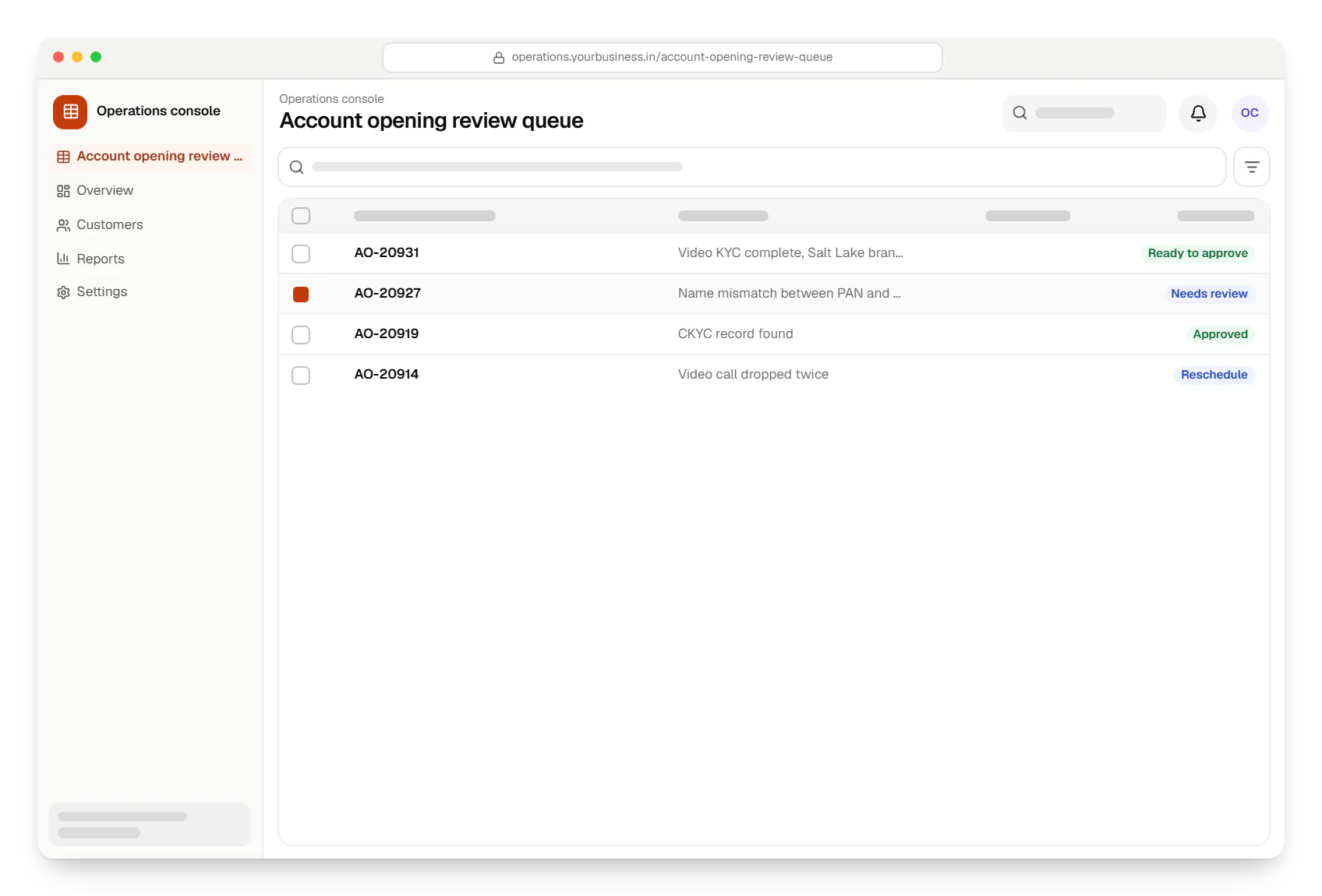
Task: Click the green maximize window button
Action: (96, 57)
